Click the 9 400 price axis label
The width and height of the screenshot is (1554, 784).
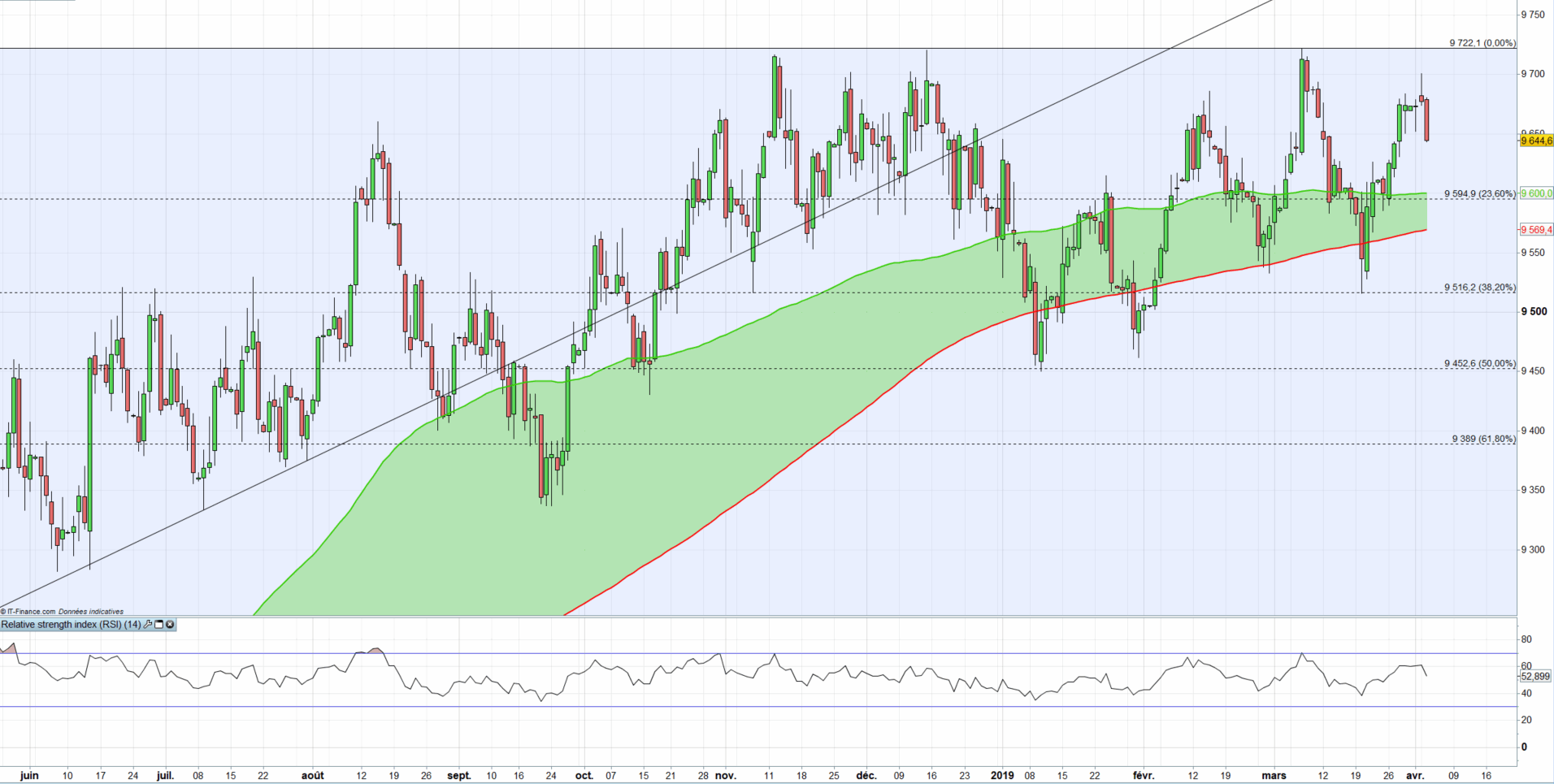[1533, 430]
